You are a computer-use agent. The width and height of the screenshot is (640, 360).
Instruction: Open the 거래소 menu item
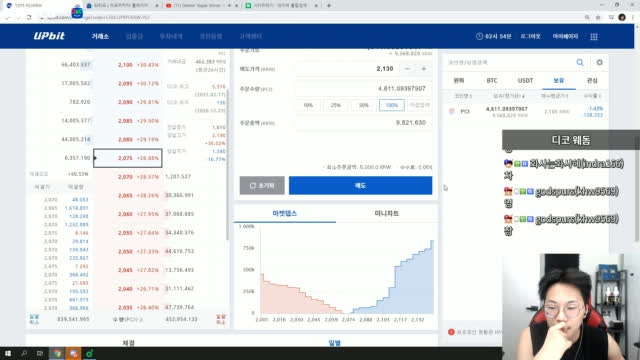(100, 36)
